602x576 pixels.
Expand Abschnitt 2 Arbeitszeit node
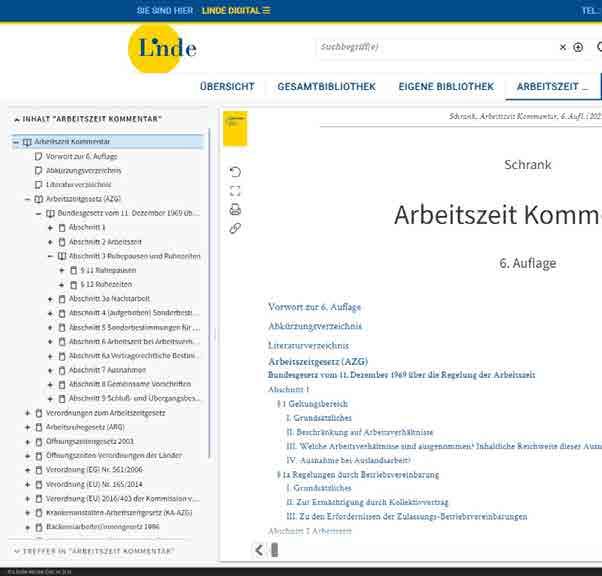(x=50, y=242)
